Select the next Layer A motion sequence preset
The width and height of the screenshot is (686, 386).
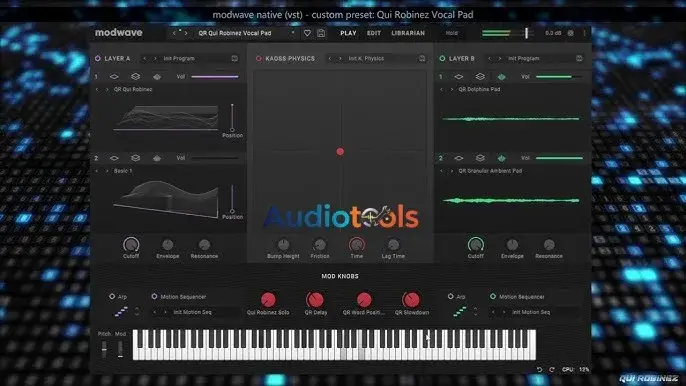[165, 312]
